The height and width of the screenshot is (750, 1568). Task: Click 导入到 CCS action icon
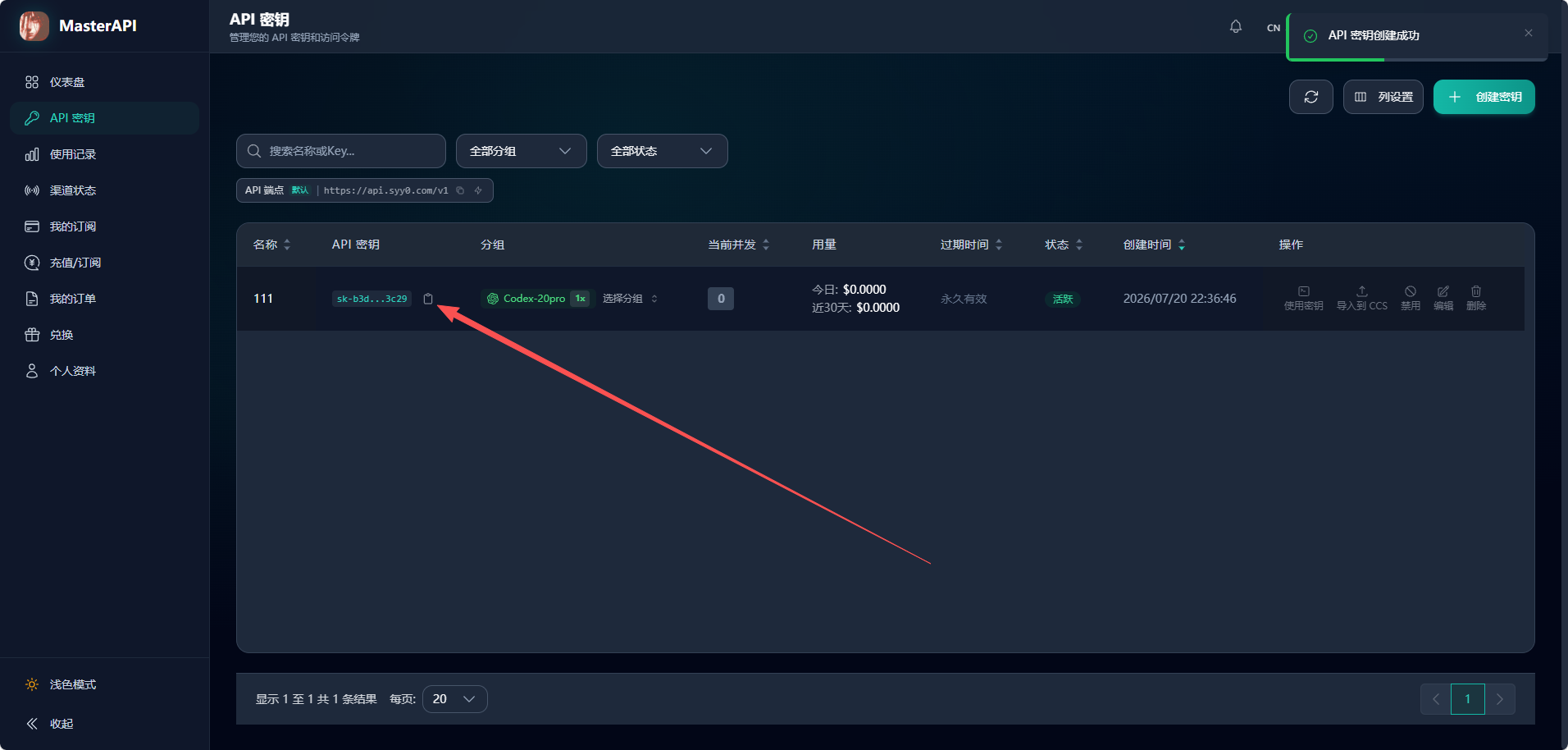[1362, 298]
